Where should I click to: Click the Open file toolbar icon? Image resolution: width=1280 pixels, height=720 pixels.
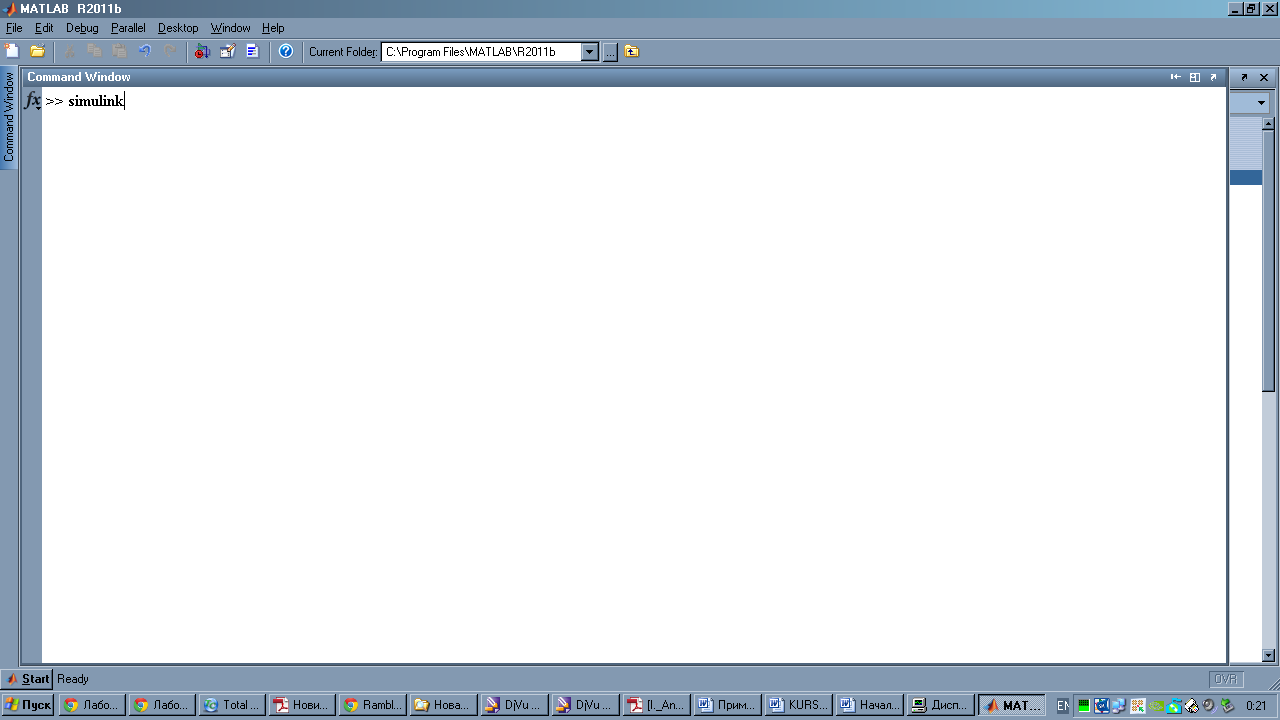[x=38, y=51]
